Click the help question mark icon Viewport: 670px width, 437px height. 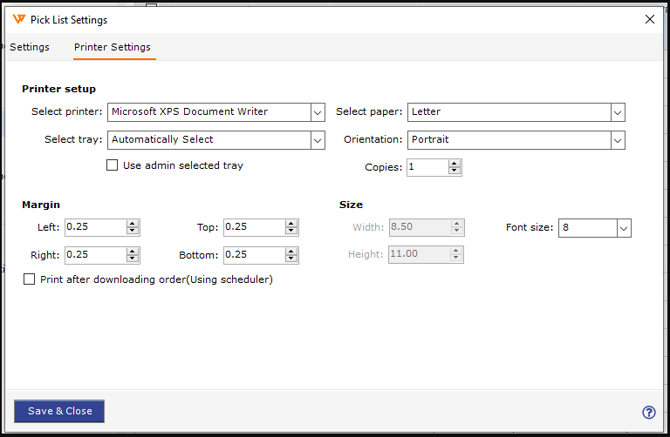pyautogui.click(x=648, y=412)
